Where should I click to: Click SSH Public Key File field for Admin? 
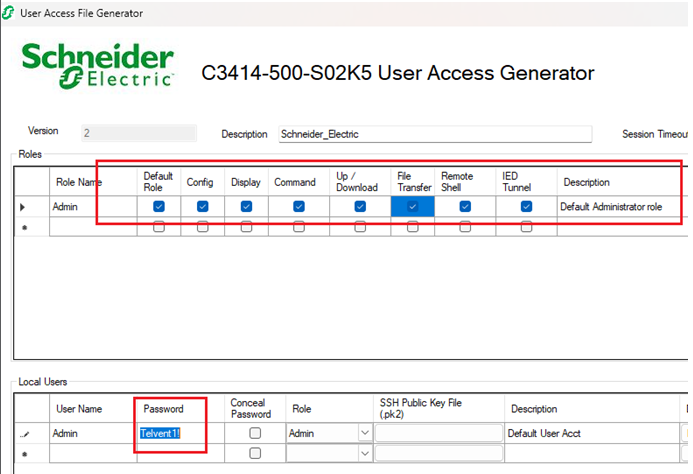pyautogui.click(x=439, y=433)
